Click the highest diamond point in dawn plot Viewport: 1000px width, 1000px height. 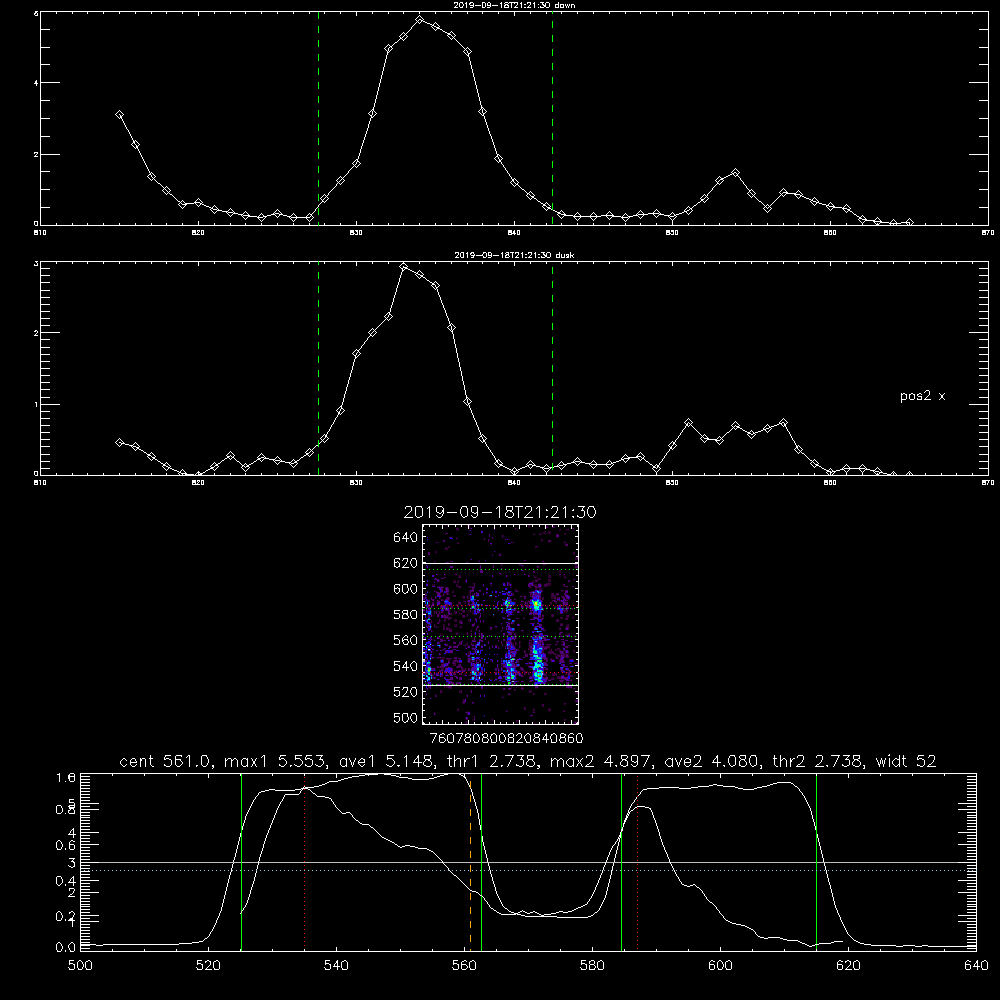[x=419, y=20]
